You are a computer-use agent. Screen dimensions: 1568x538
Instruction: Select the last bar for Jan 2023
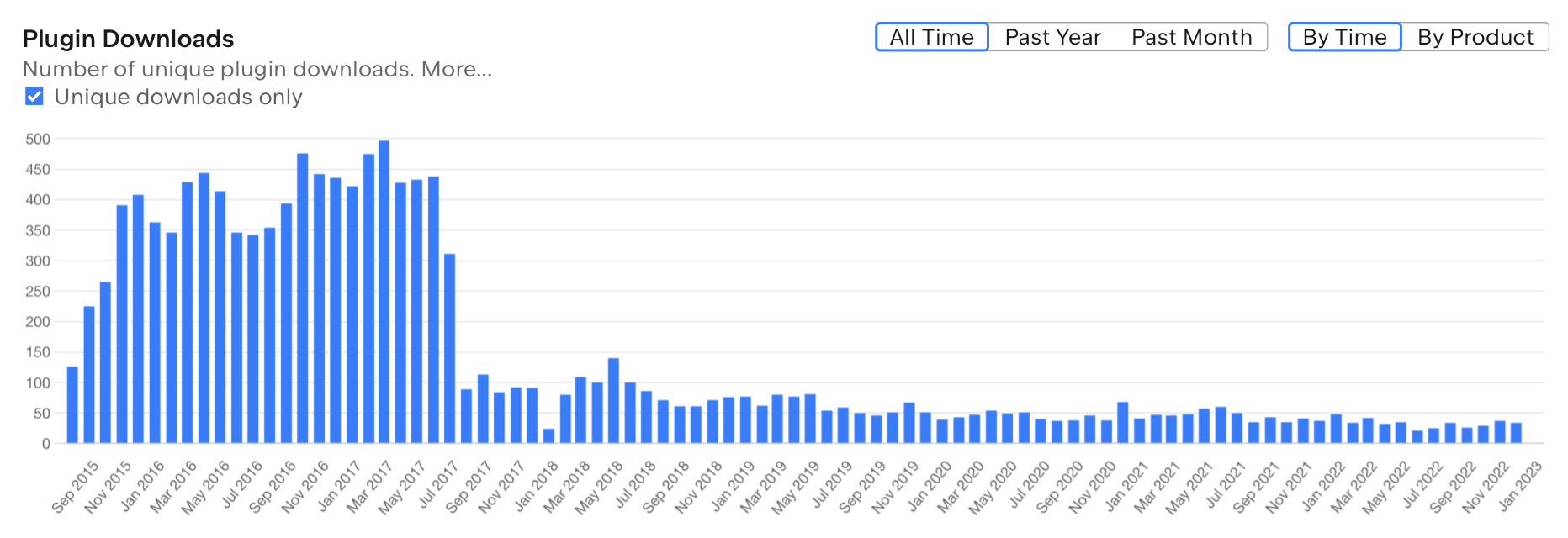(x=1516, y=433)
